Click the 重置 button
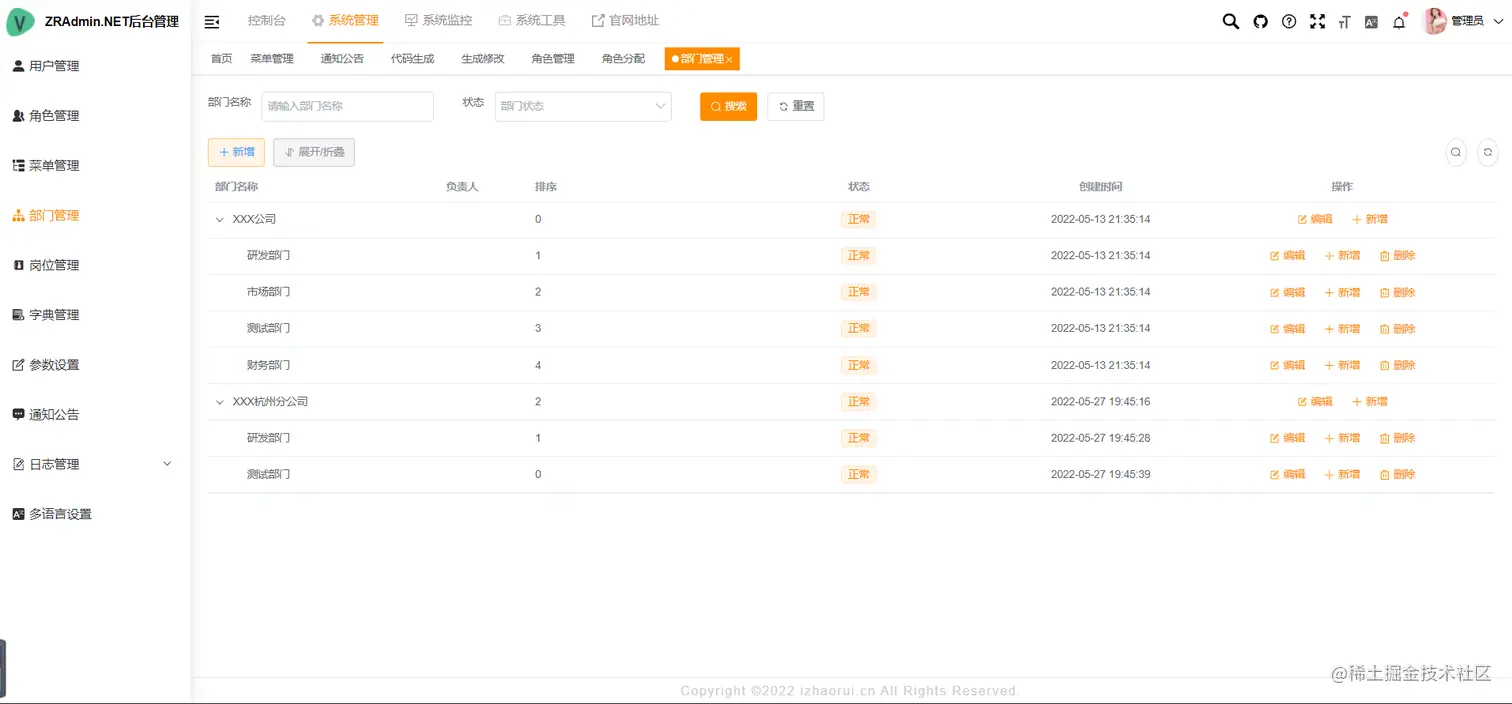 tap(796, 106)
